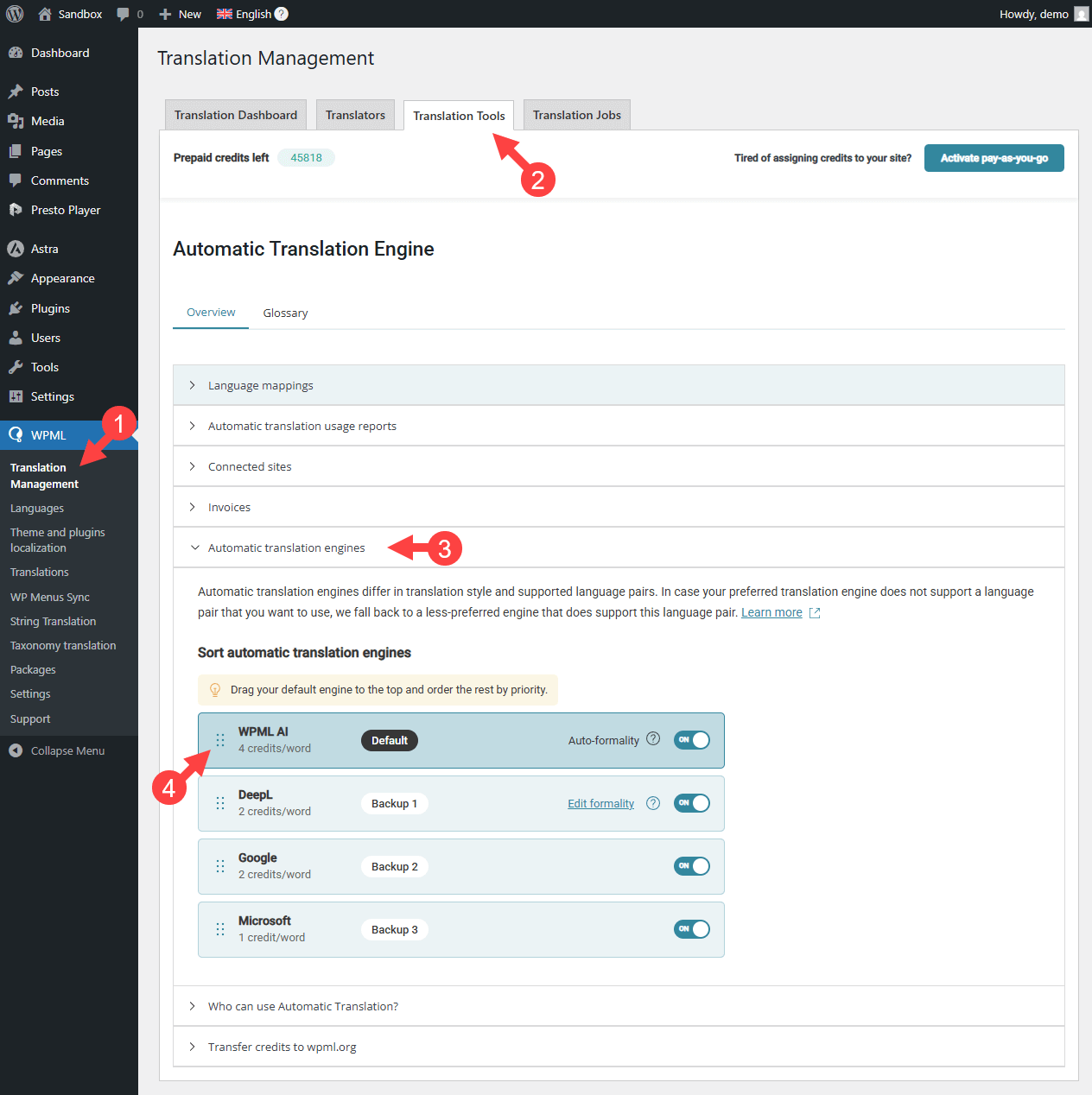Click Activate pay-as-you-go button
The image size is (1092, 1095).
coord(994,158)
